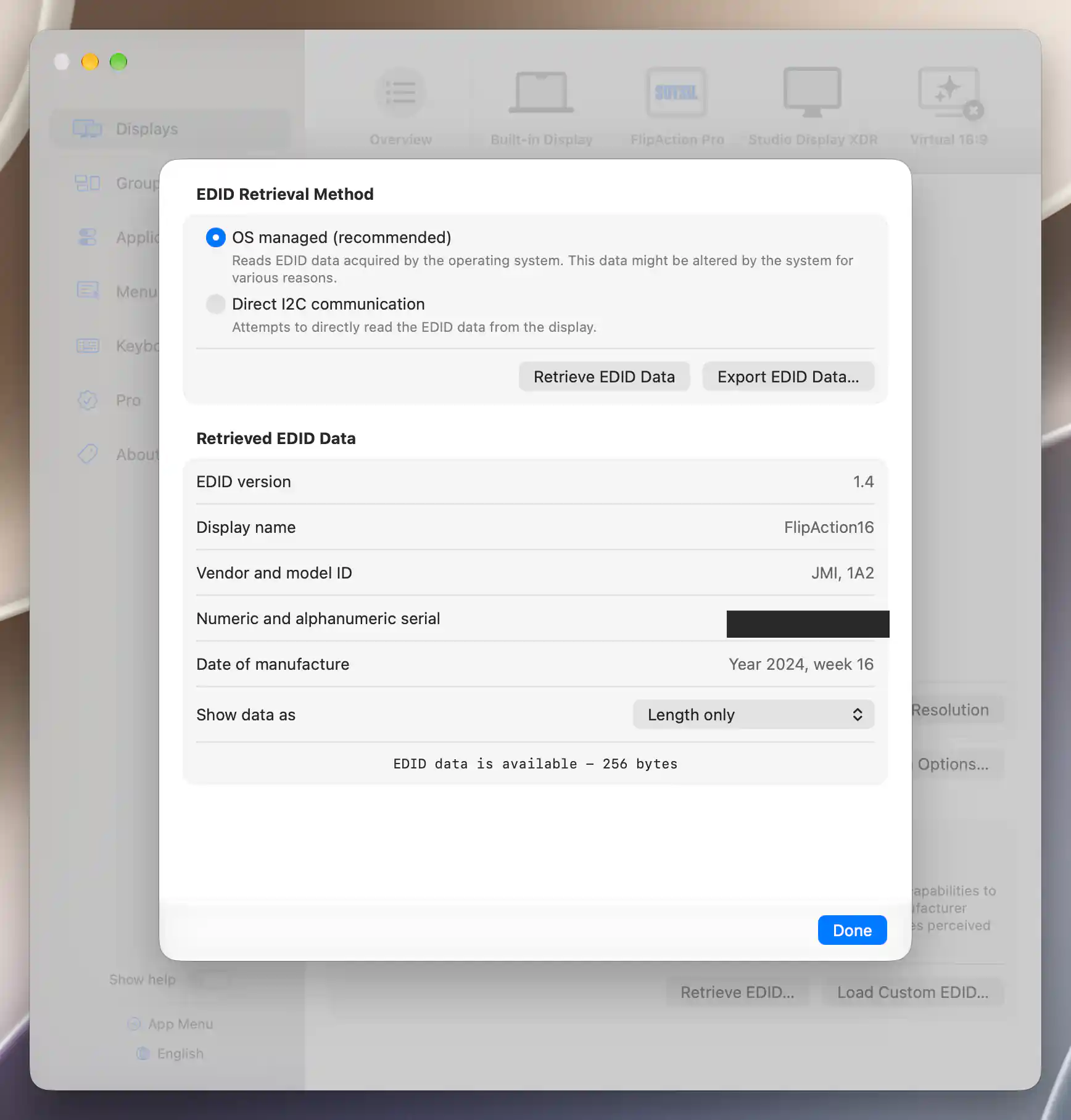Click Retrieve EDID Data button
This screenshot has width=1071, height=1120.
[604, 377]
